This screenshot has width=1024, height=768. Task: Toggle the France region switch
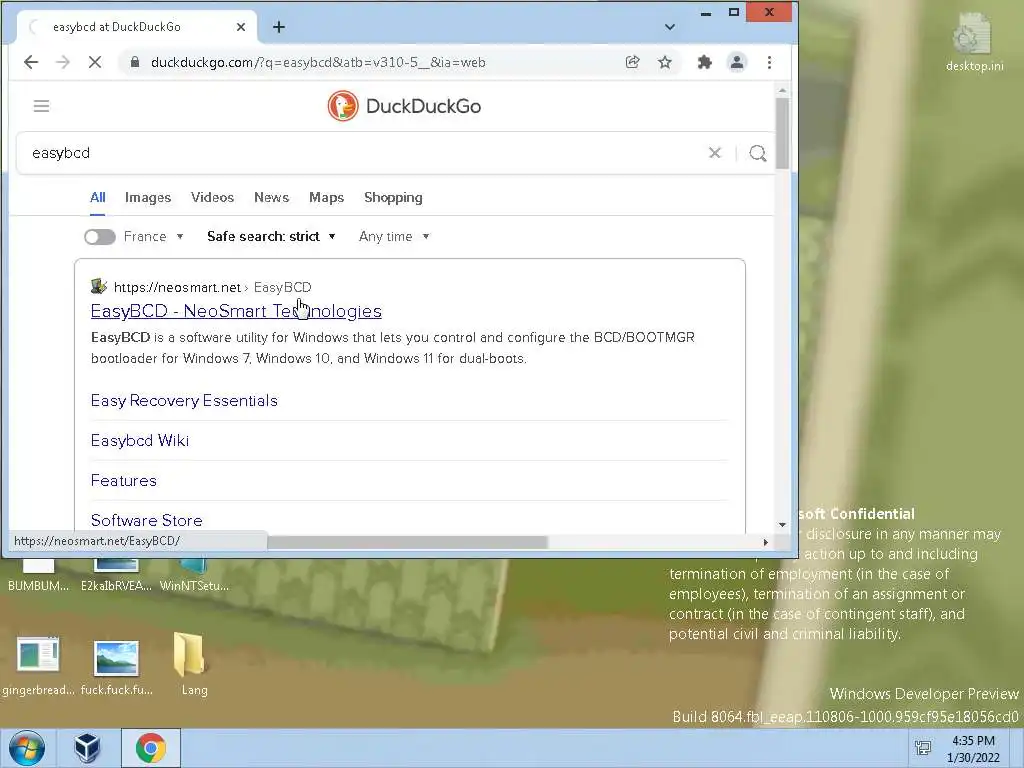coord(100,236)
